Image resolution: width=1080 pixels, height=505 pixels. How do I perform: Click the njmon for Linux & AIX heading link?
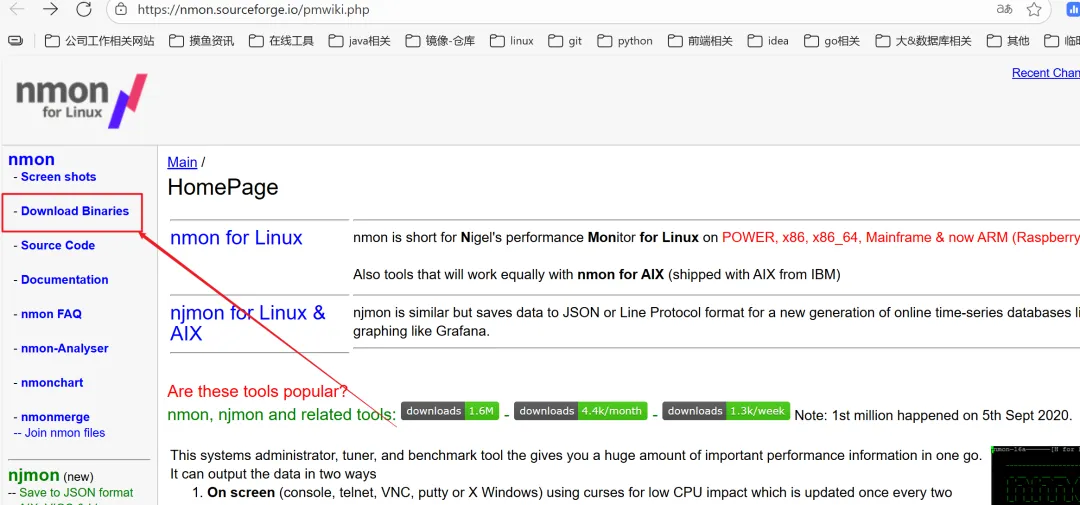(248, 323)
